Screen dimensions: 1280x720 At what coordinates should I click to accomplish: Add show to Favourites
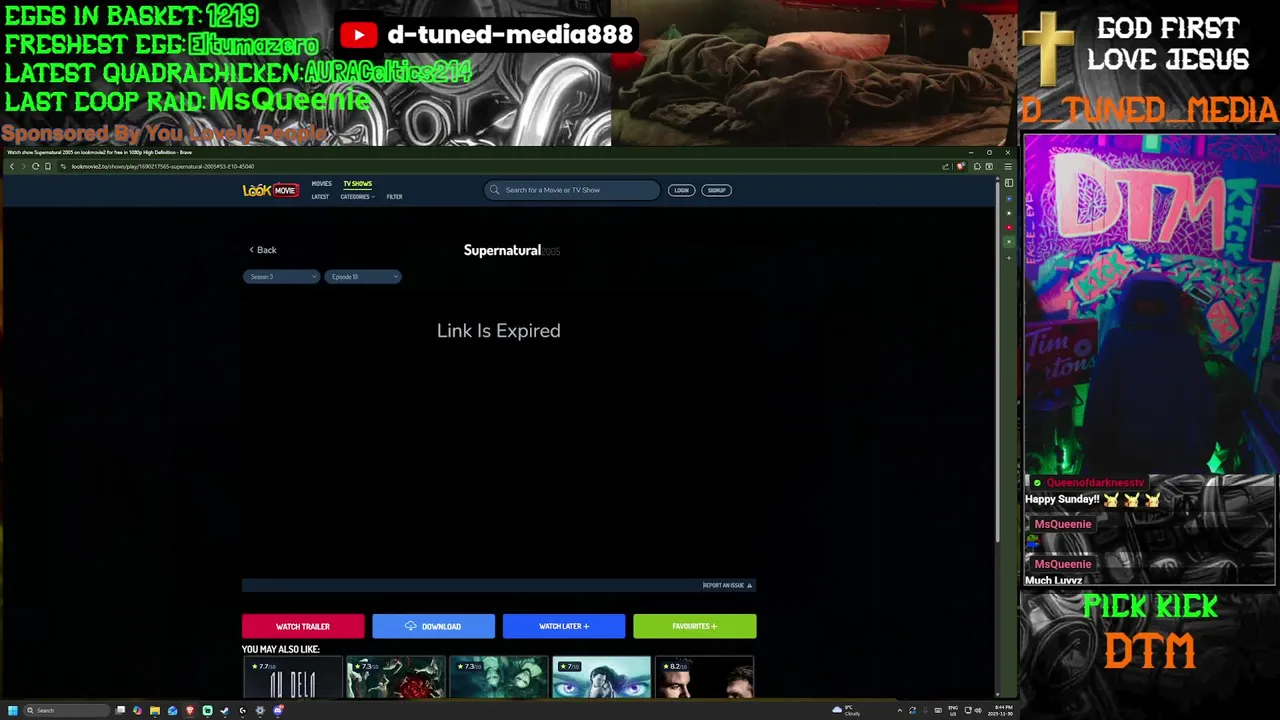pyautogui.click(x=695, y=627)
